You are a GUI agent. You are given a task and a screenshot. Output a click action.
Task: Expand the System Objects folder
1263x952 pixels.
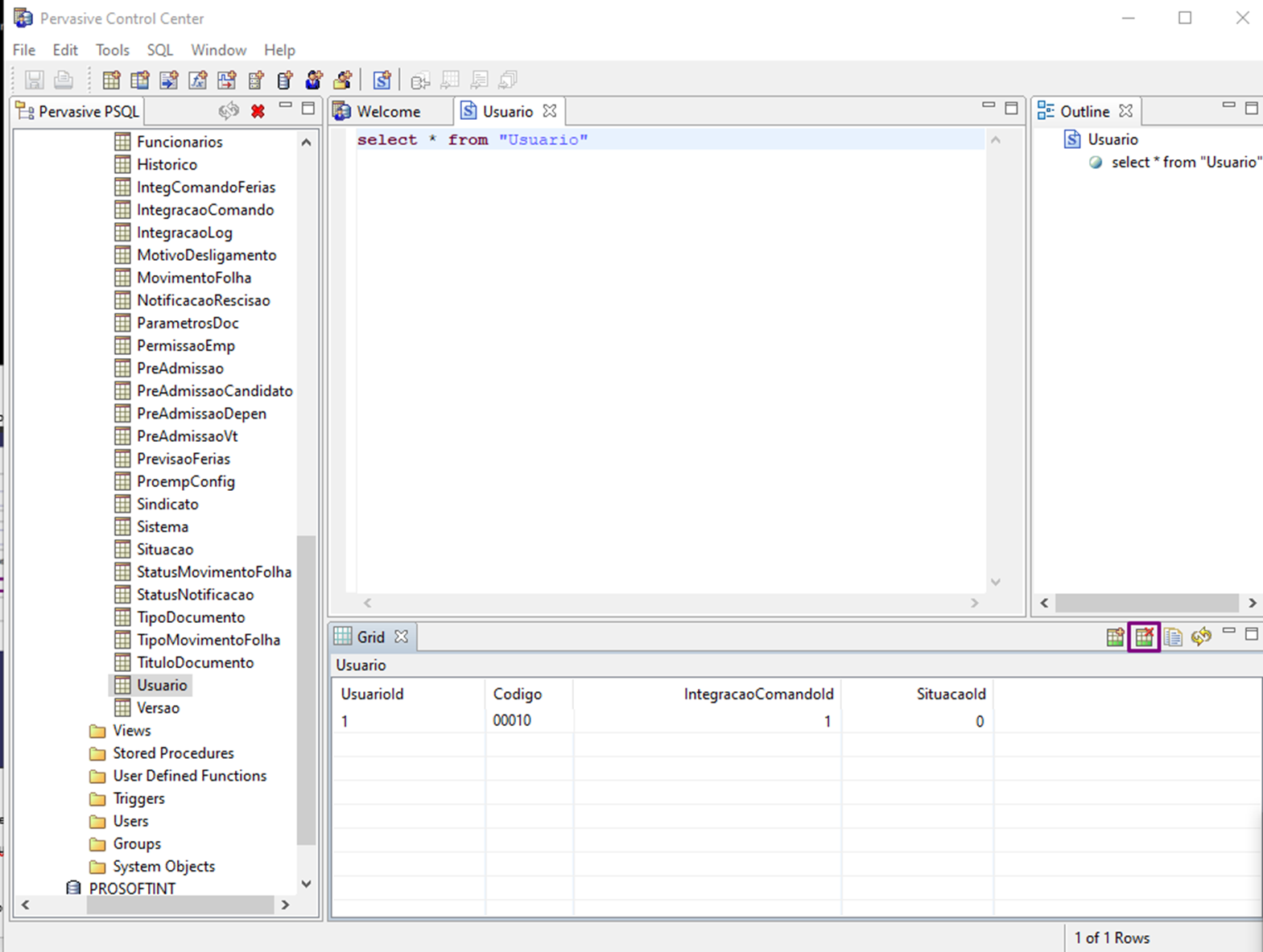click(x=163, y=867)
